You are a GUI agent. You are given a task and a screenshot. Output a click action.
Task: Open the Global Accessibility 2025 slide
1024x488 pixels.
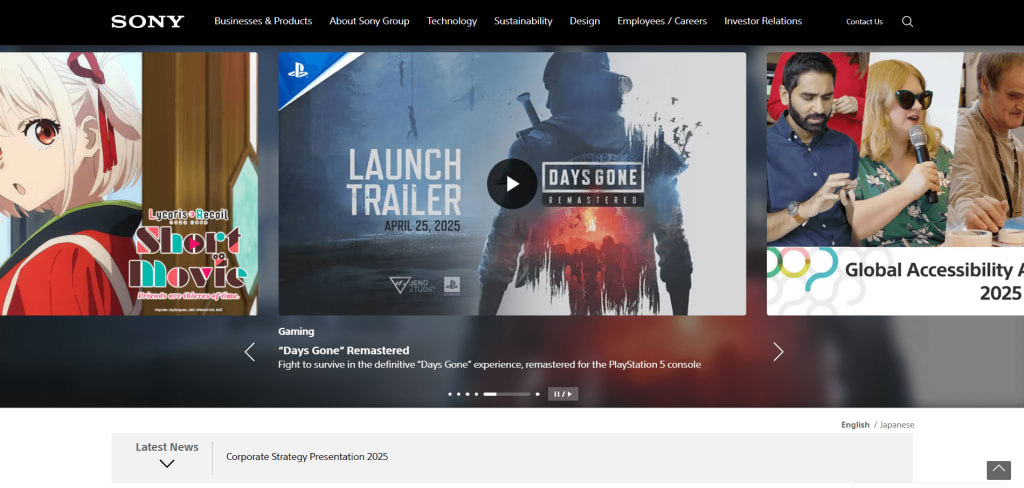pyautogui.click(x=895, y=184)
